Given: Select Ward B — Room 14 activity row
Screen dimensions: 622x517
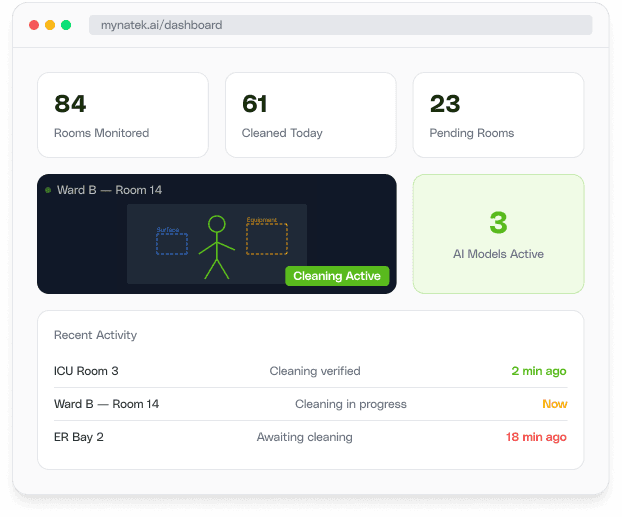Looking at the screenshot, I should [x=311, y=404].
